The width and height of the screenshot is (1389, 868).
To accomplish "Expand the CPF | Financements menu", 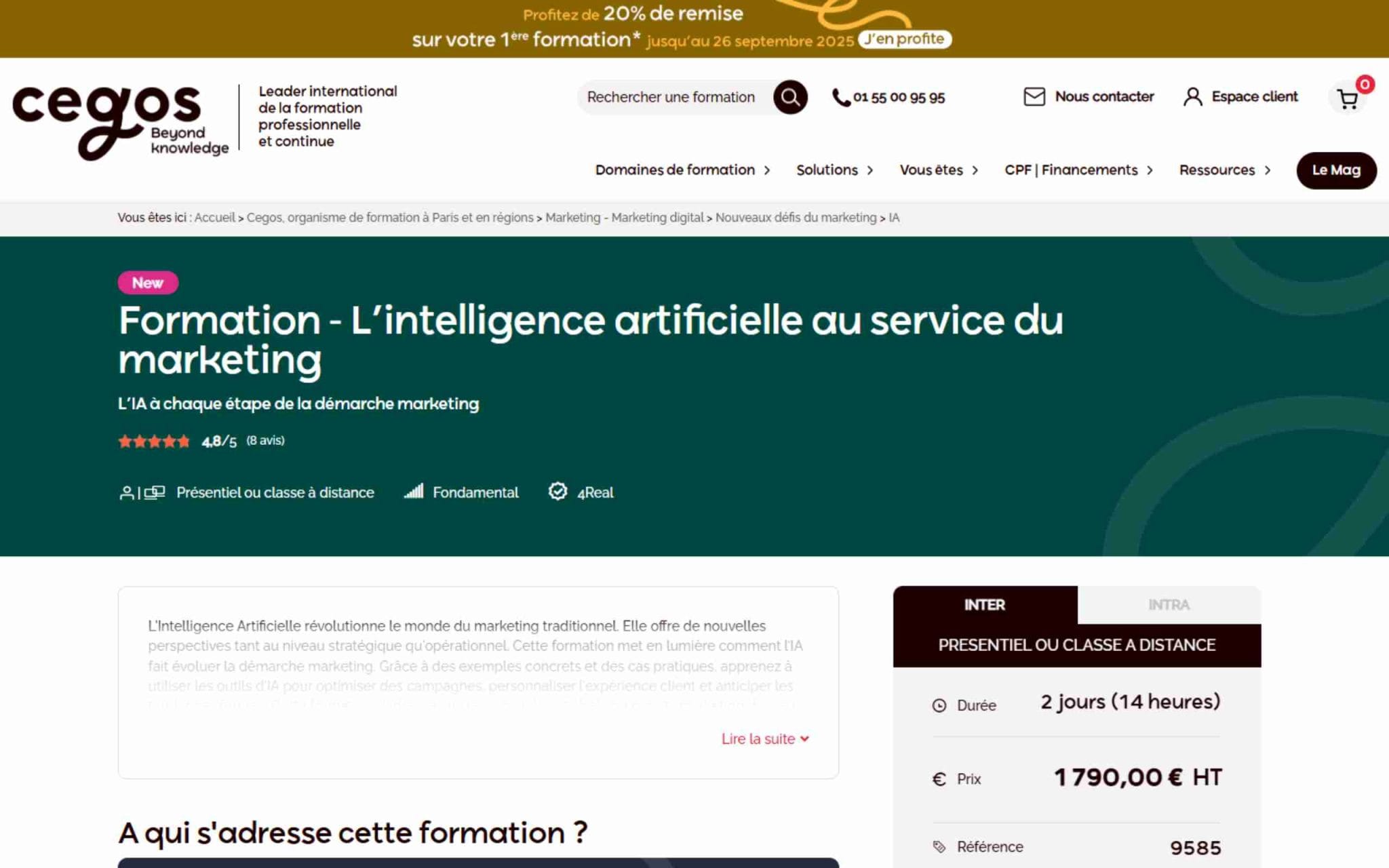I will (x=1078, y=170).
